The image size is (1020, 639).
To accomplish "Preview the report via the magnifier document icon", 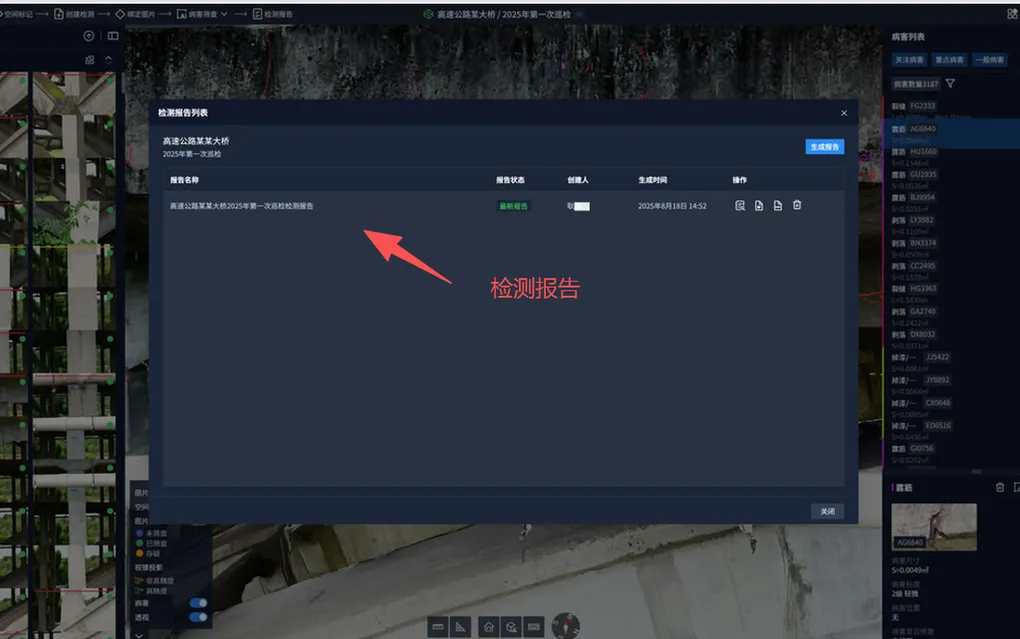I will click(x=740, y=206).
